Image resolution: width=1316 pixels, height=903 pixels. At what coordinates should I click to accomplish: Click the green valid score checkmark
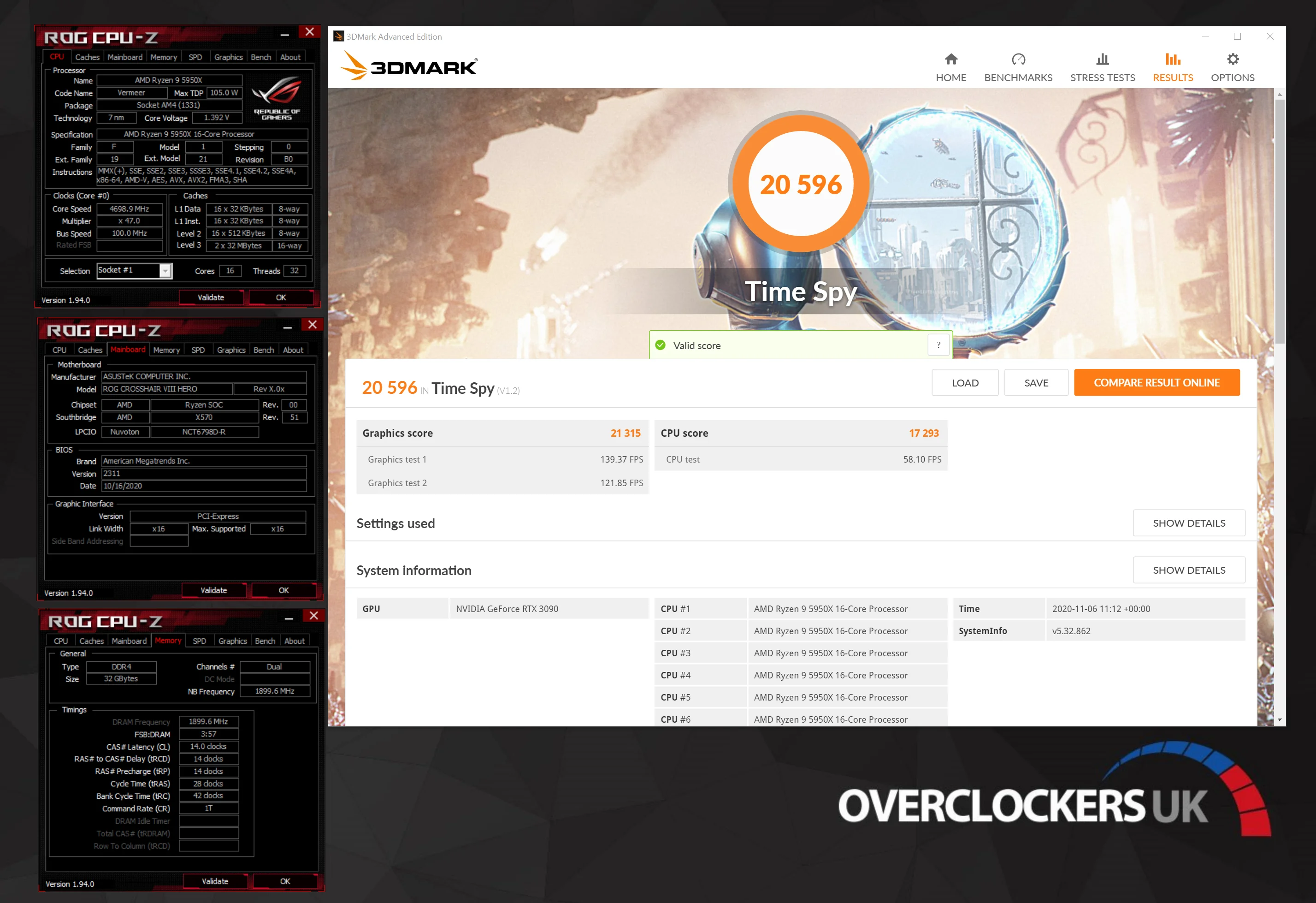660,345
